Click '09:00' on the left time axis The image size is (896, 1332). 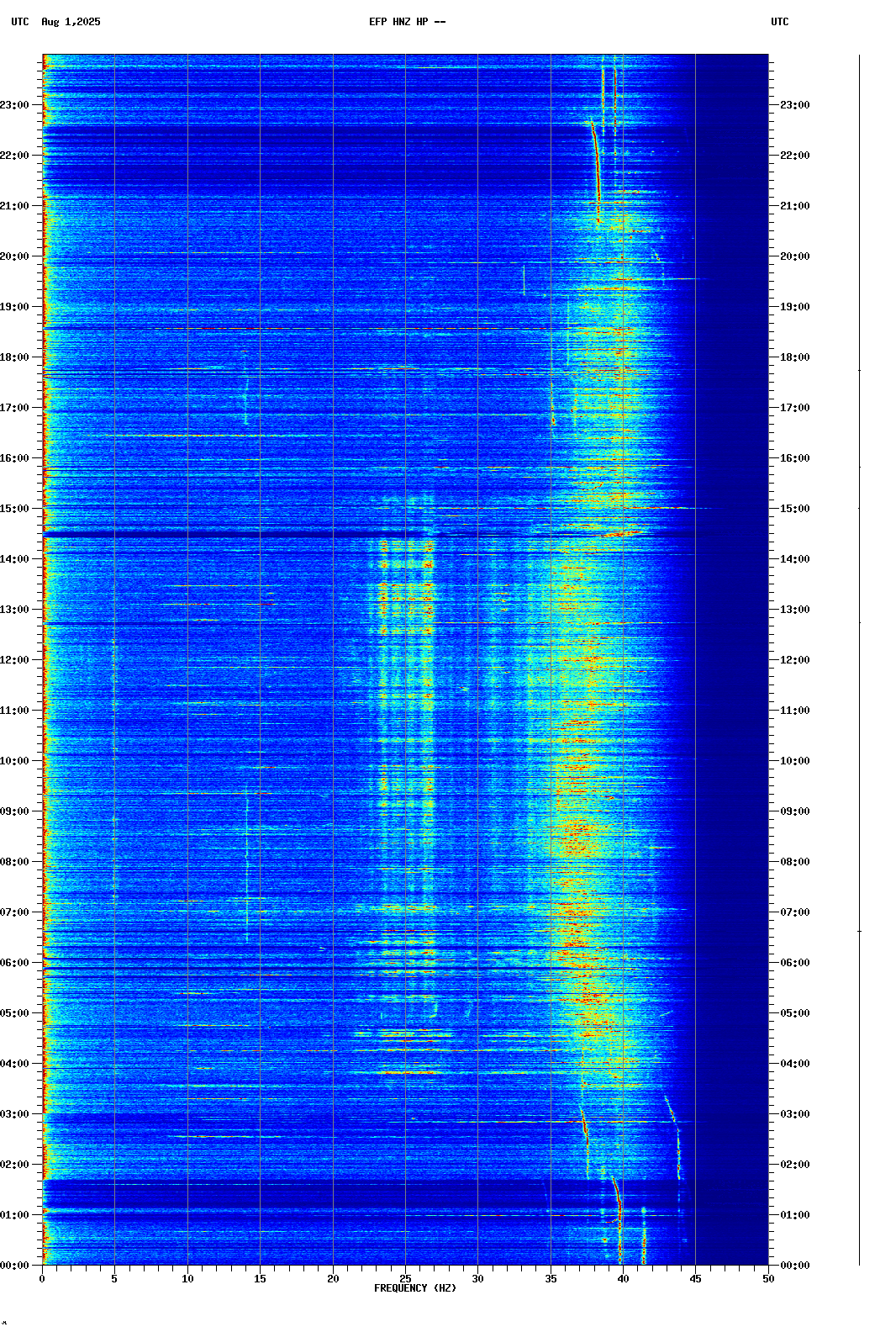tap(14, 811)
